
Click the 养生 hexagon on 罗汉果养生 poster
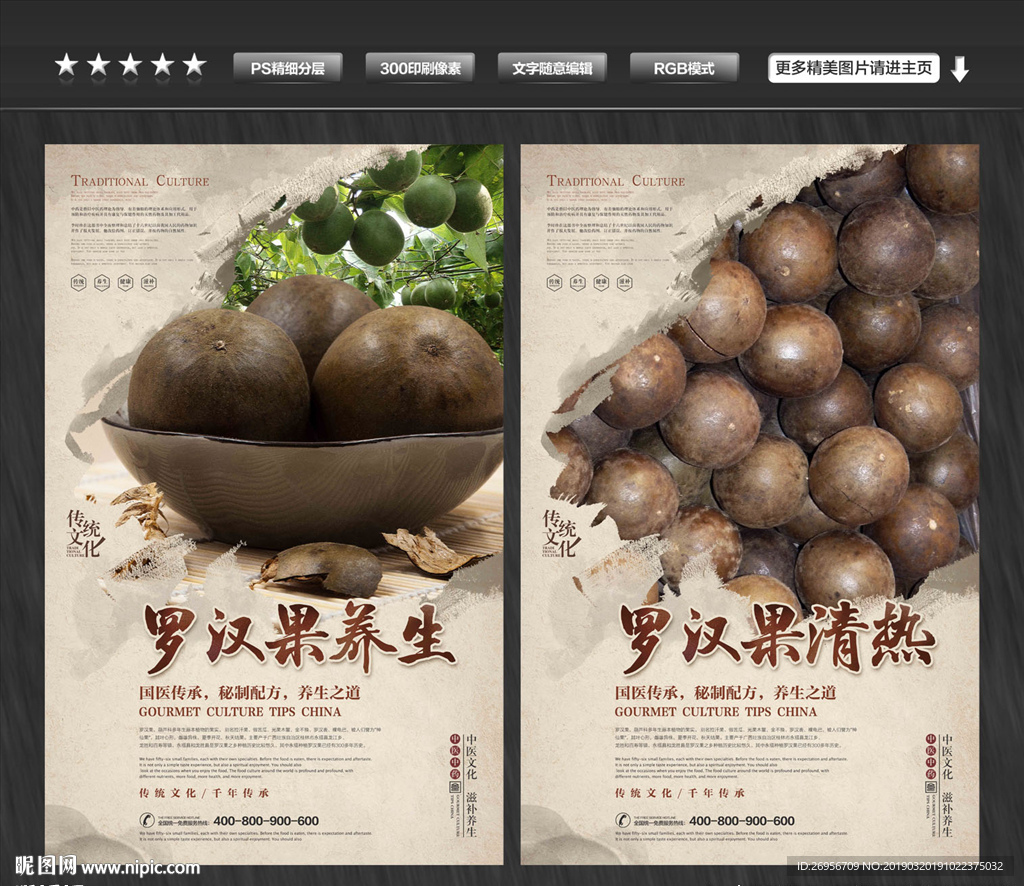coord(102,283)
